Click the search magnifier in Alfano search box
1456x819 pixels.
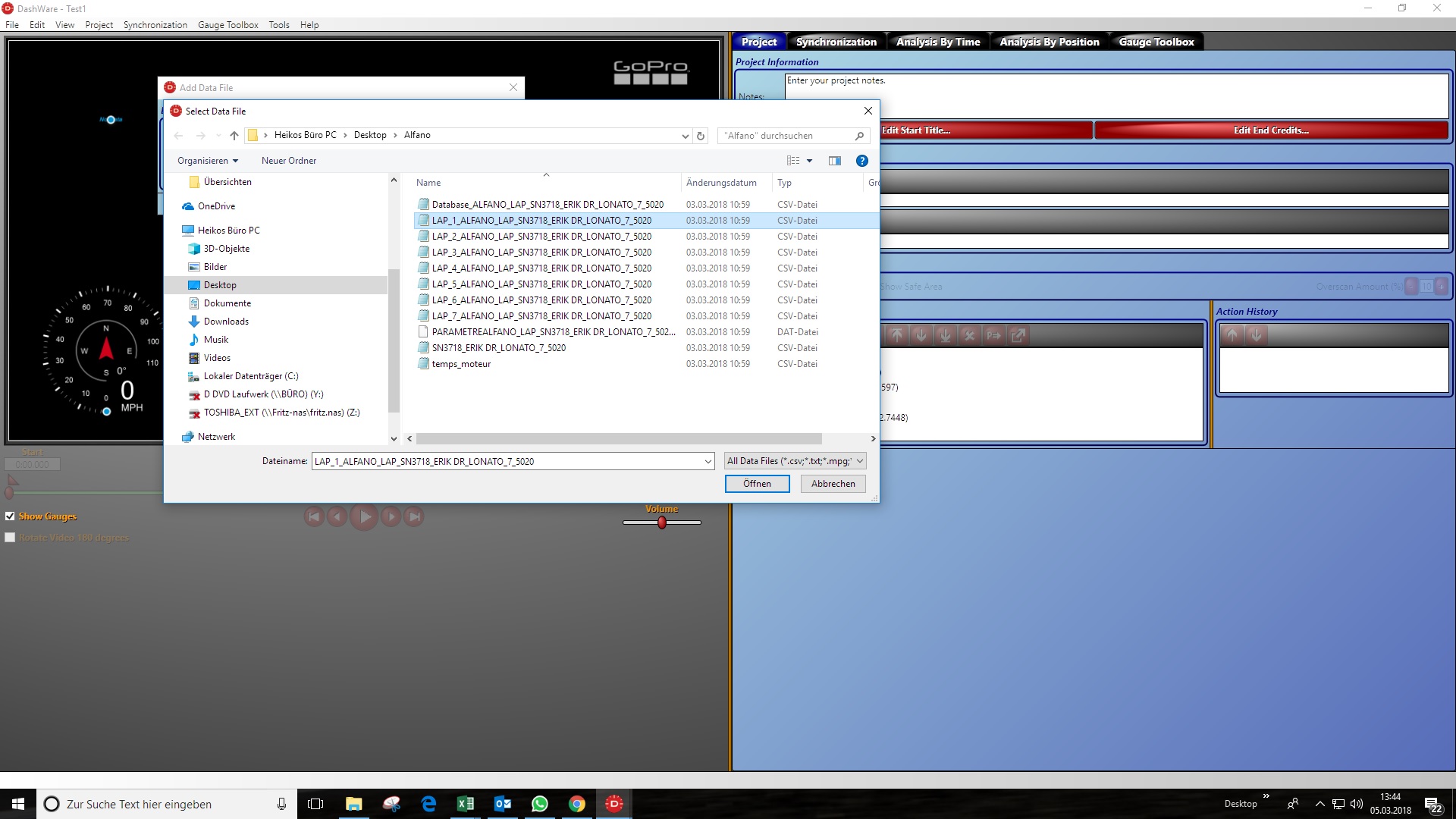pos(859,136)
